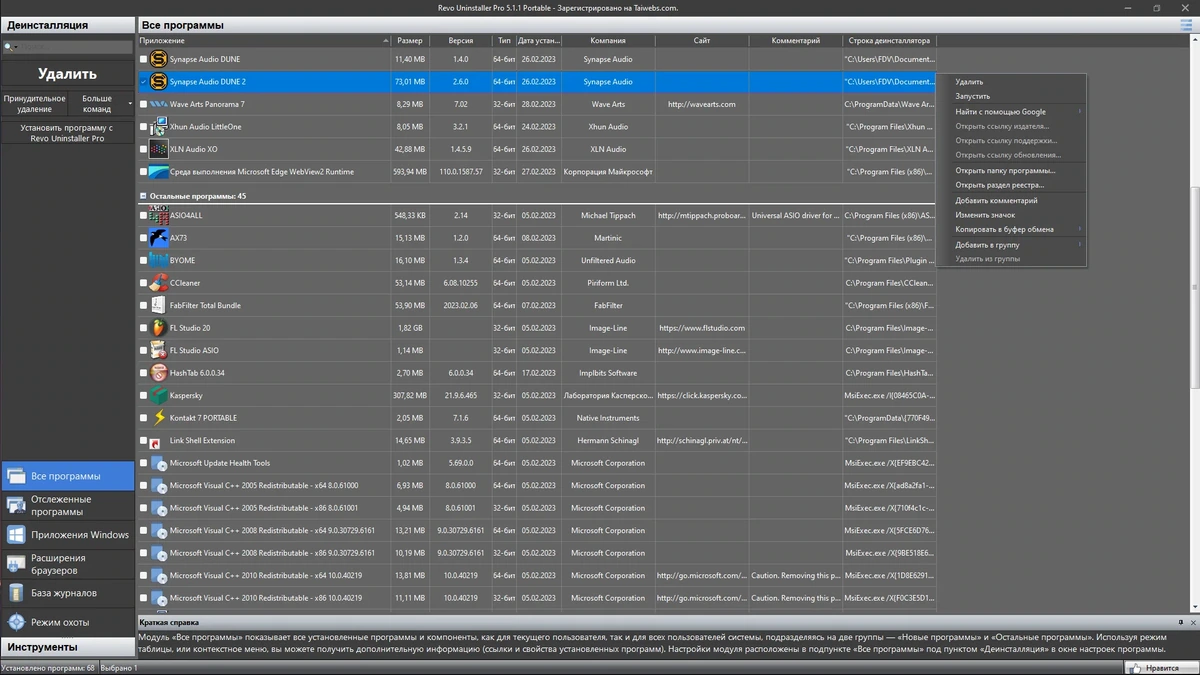Click the https://www.flstudio.com site cell

pyautogui.click(x=702, y=328)
